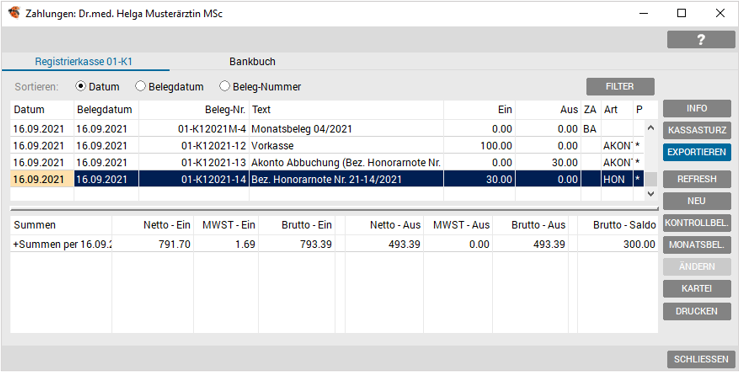Click the 100.00 Ein amount cell

pos(479,146)
